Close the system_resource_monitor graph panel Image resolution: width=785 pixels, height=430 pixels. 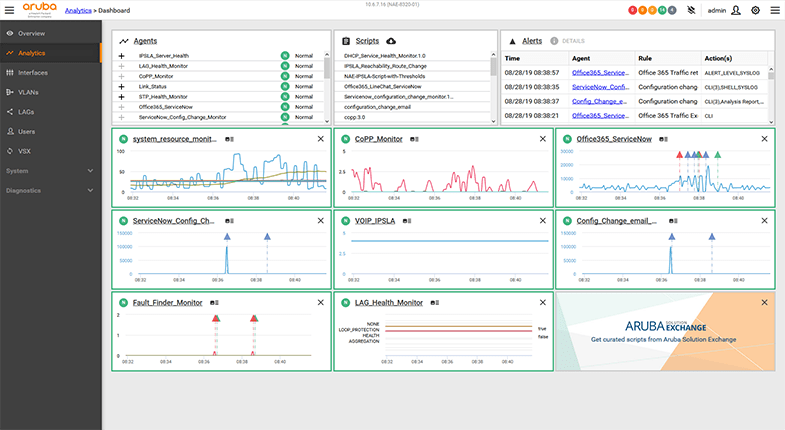pyautogui.click(x=321, y=139)
